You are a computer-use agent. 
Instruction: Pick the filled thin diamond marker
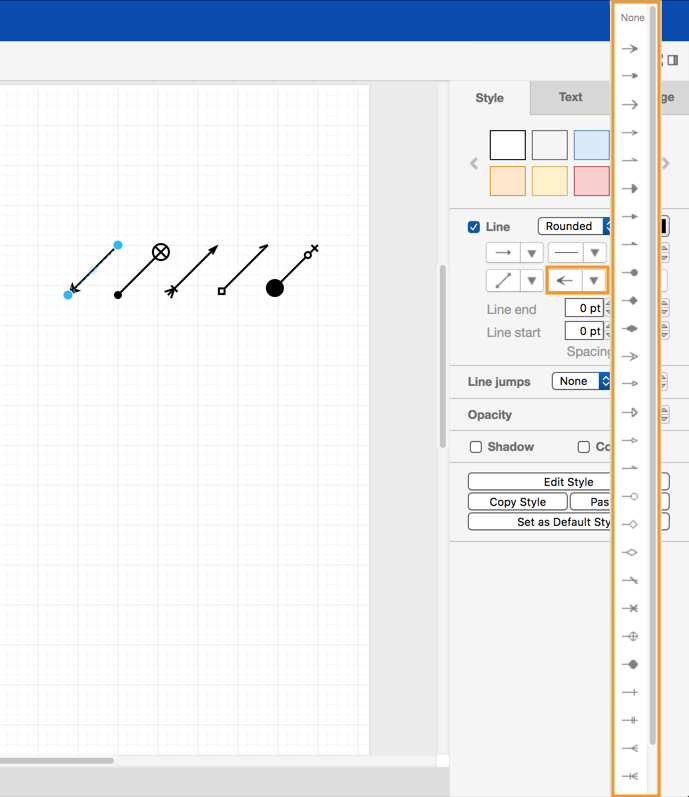click(x=631, y=329)
